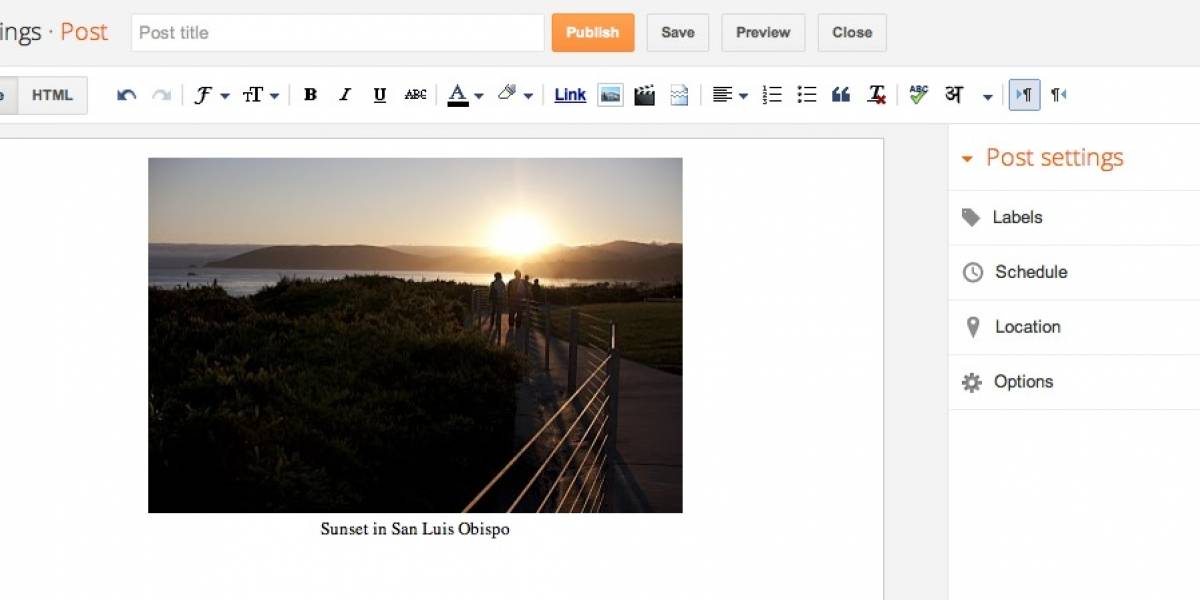Open the text background highlight picker
Image resolution: width=1200 pixels, height=600 pixels.
(x=515, y=95)
